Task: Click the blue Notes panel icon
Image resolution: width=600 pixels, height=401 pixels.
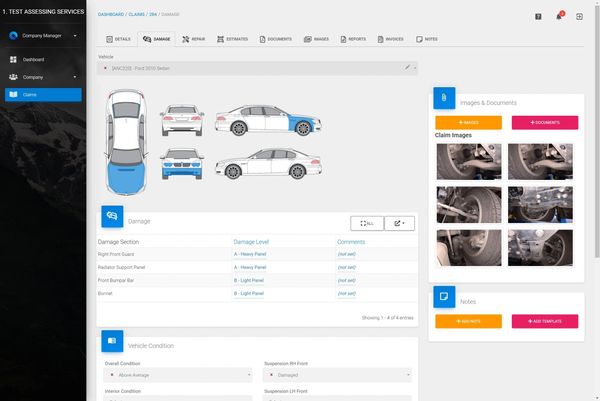Action: (x=444, y=297)
